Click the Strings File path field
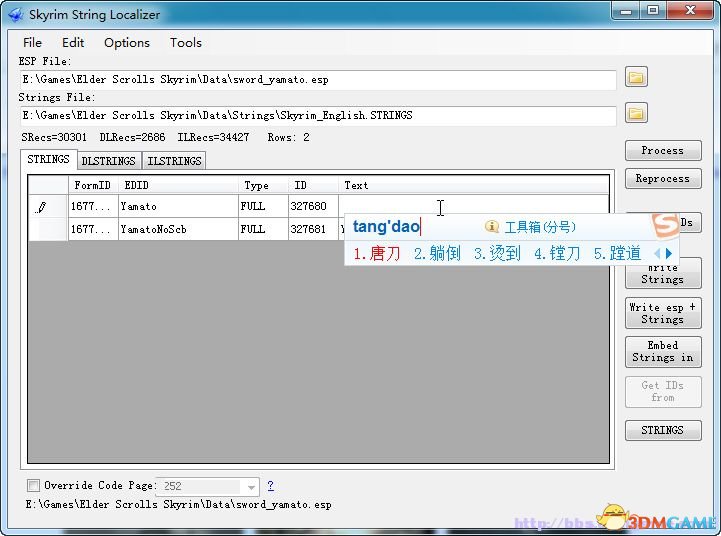This screenshot has height=536, width=721. point(318,116)
